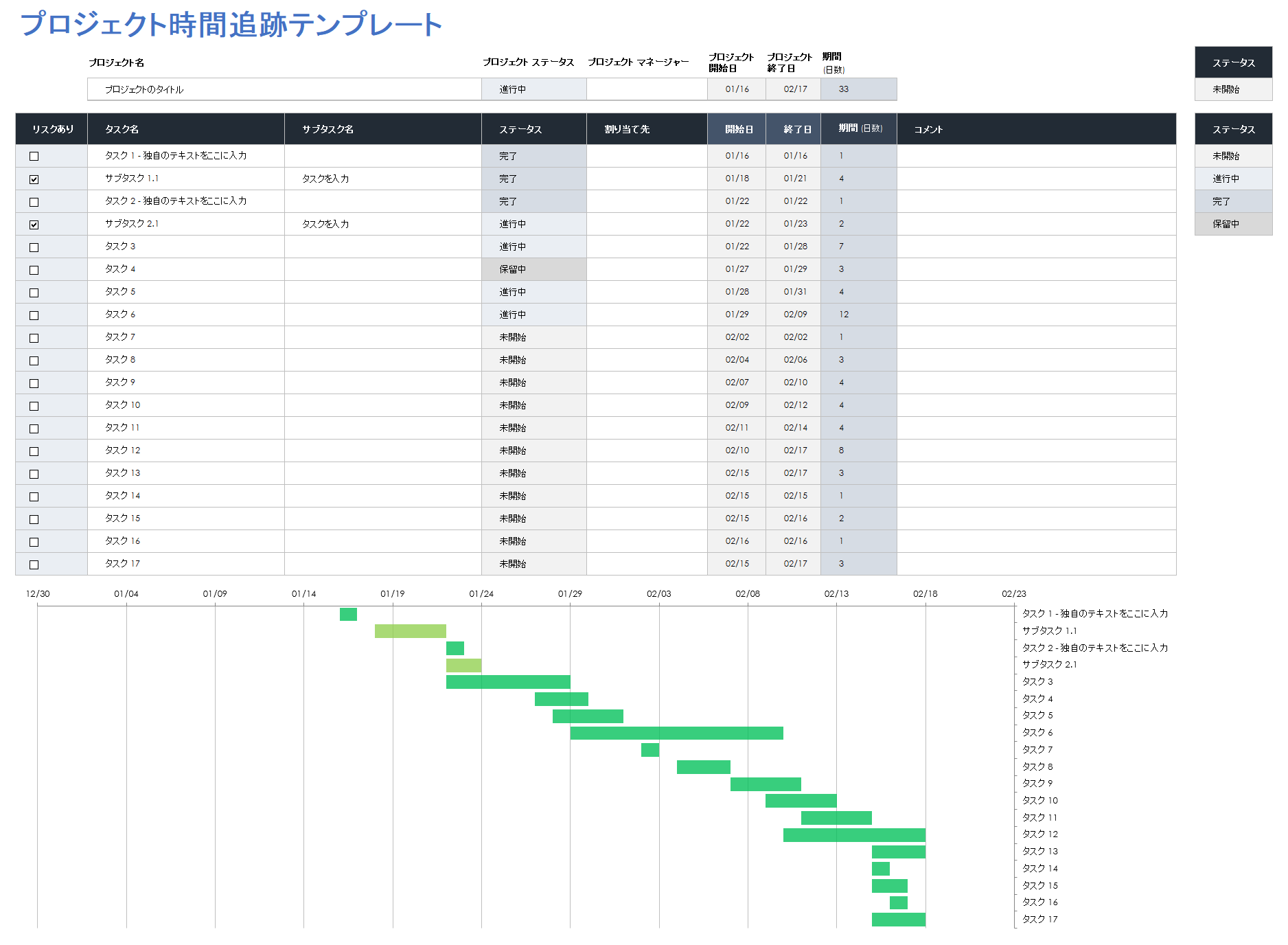Screen dimensions: 1288x945
Task: Uncheck the risk checkbox for サブタスク 1.1
Action: (x=34, y=179)
